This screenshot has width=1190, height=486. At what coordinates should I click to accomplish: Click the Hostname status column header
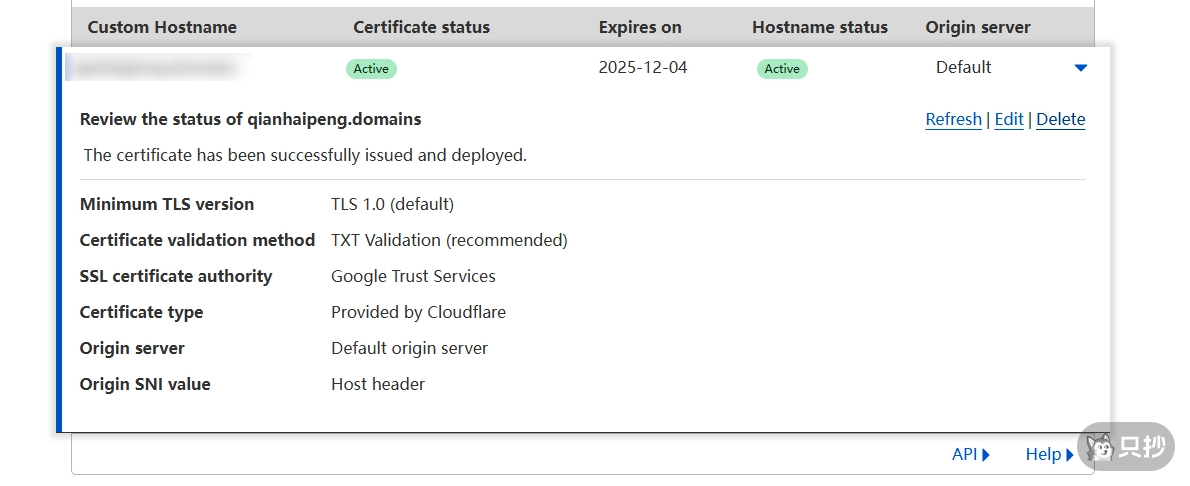coord(819,27)
